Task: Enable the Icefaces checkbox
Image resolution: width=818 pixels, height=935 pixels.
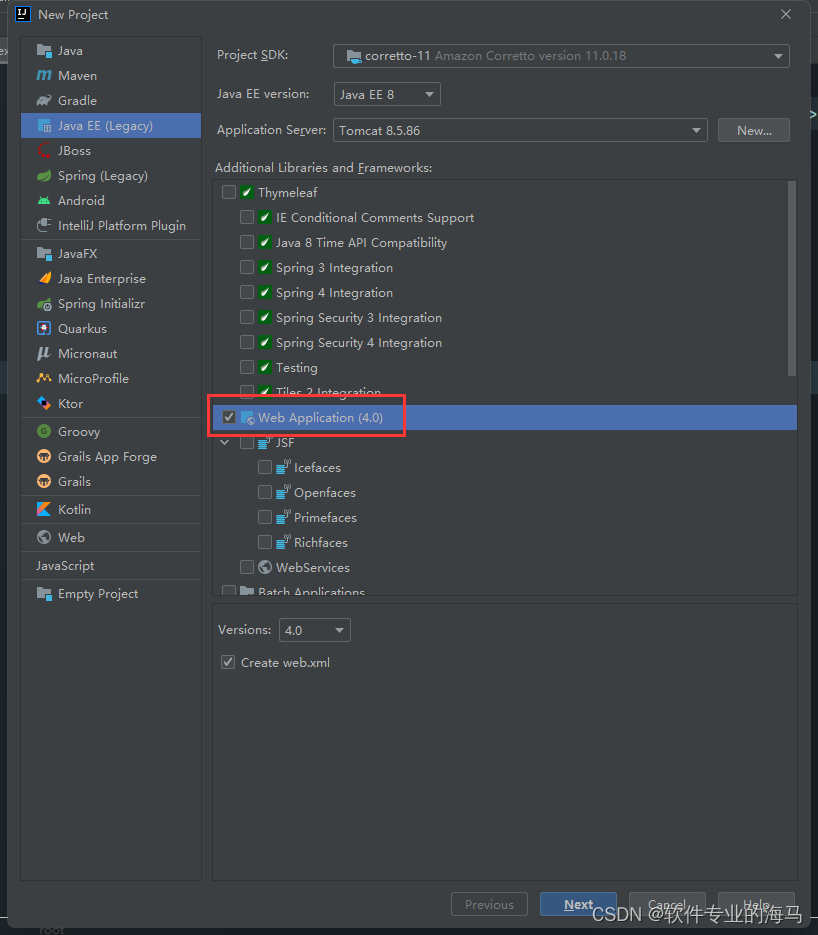Action: tap(265, 467)
